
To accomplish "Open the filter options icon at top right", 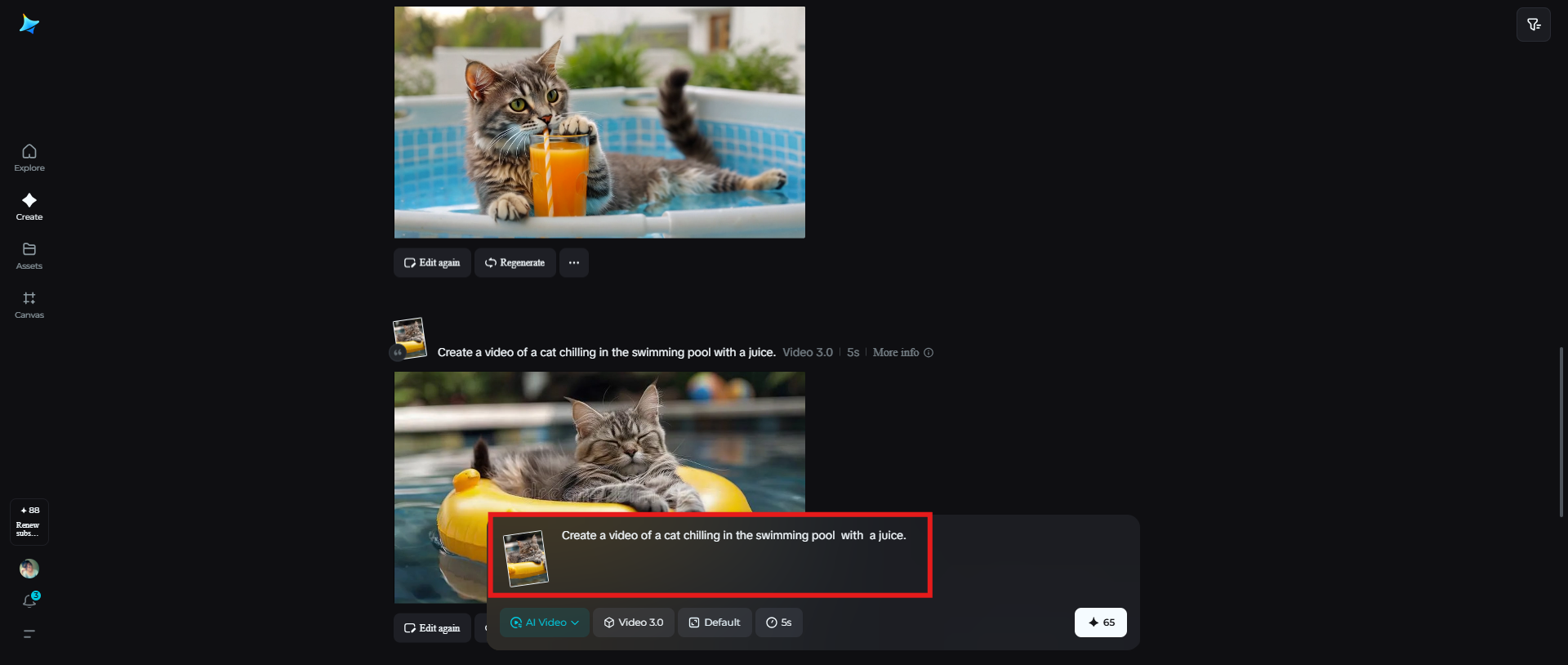I will click(1534, 25).
